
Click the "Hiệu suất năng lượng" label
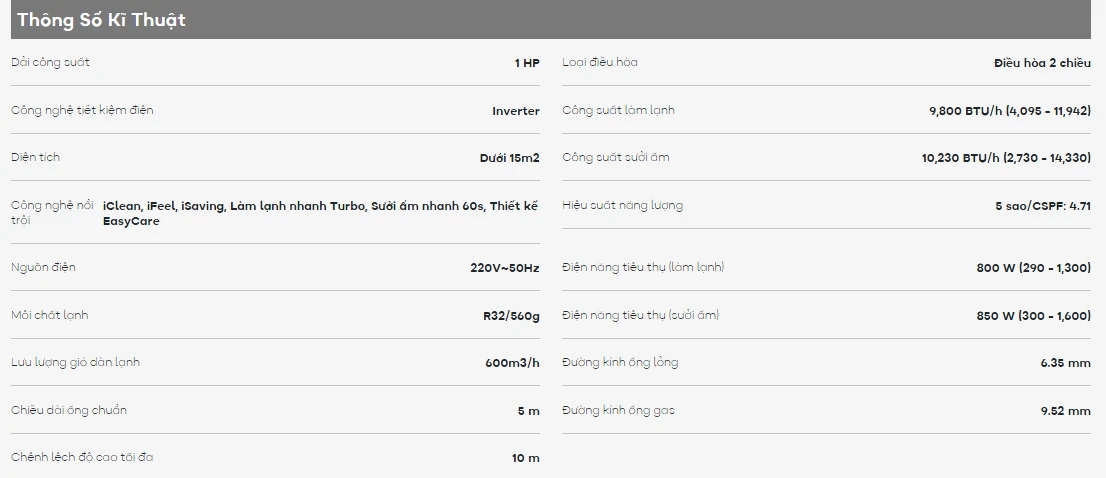click(622, 205)
